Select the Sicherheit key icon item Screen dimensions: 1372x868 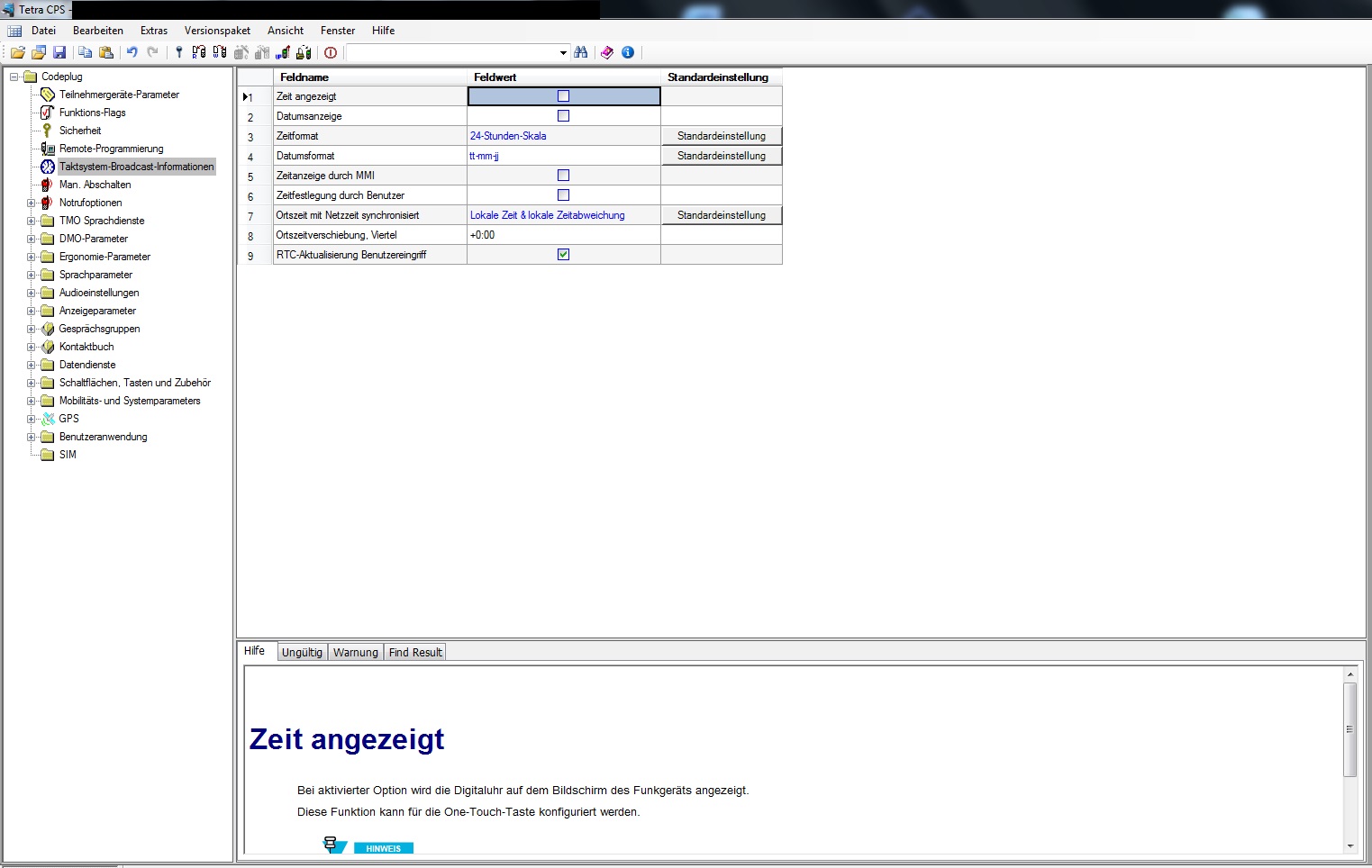pos(79,131)
